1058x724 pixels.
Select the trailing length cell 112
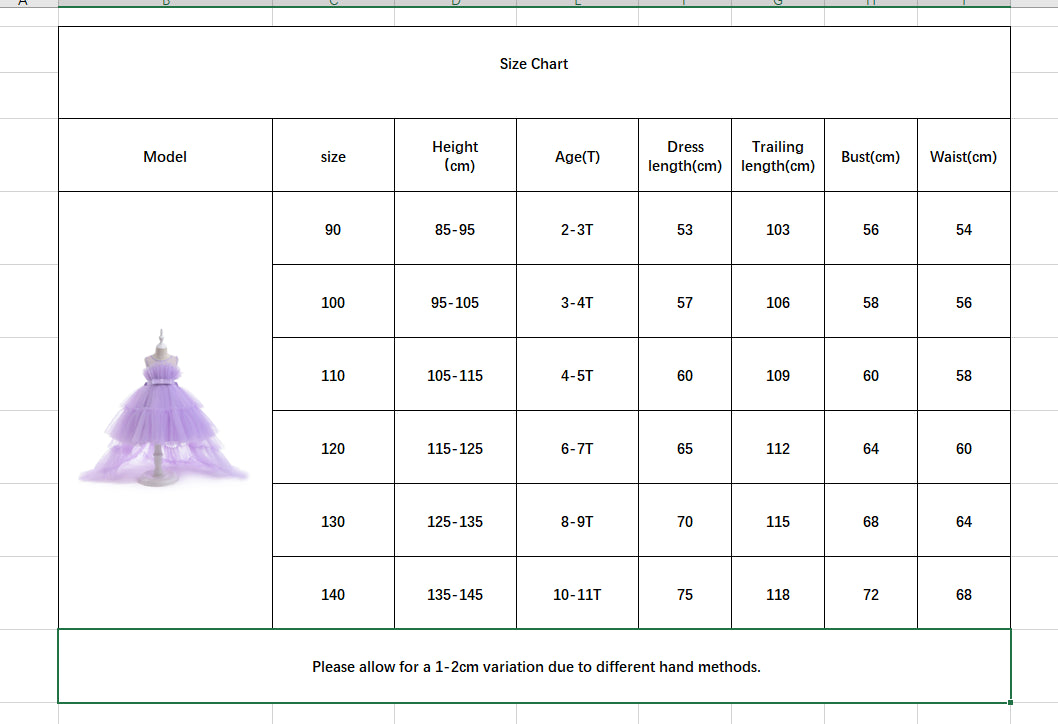coord(778,449)
